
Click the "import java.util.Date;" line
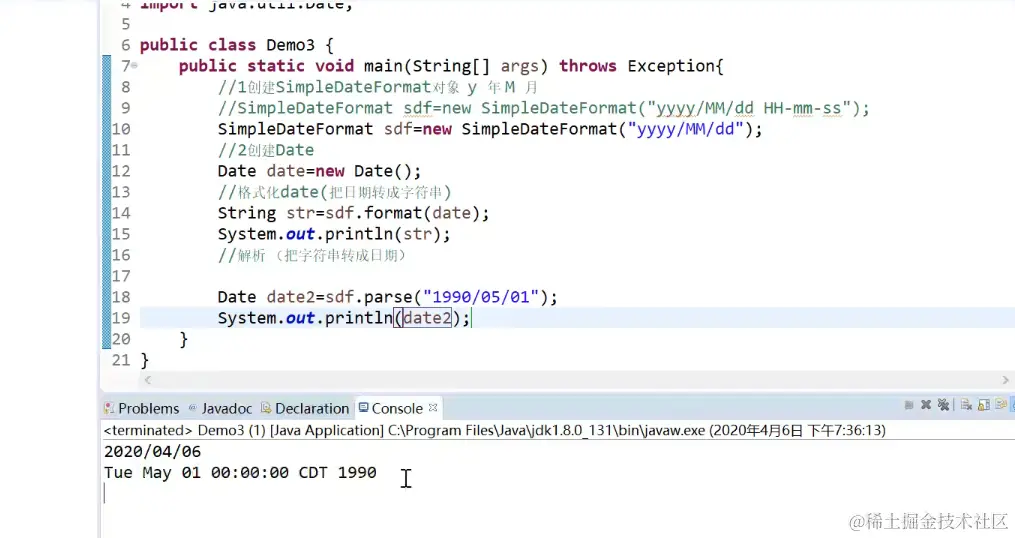pos(246,5)
